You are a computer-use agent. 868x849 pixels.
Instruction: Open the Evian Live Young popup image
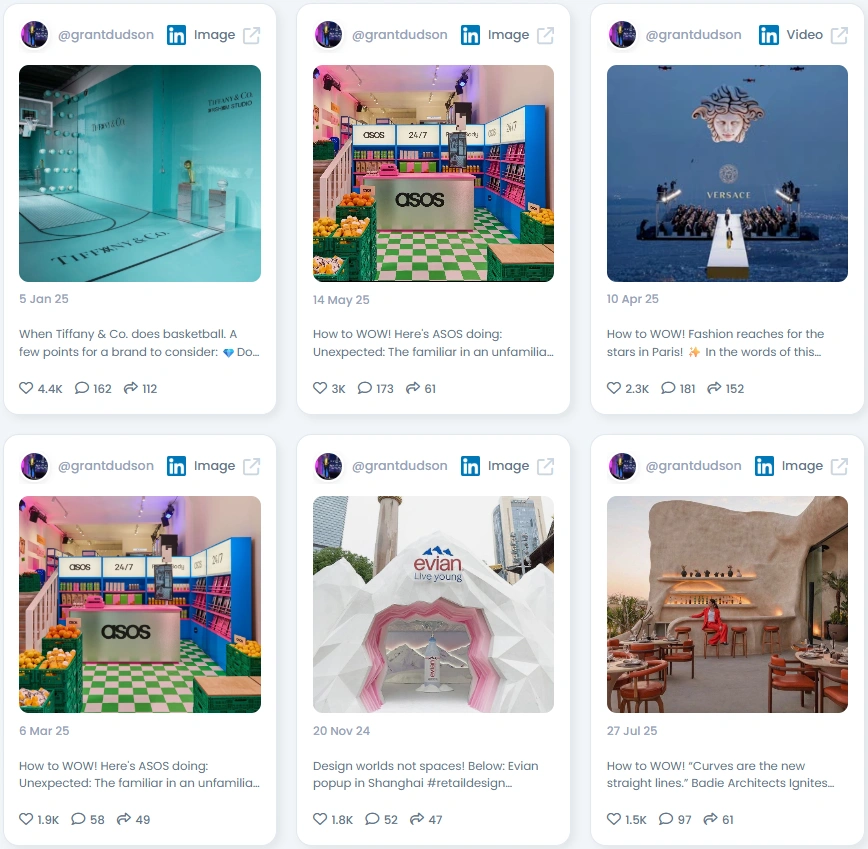click(x=433, y=604)
